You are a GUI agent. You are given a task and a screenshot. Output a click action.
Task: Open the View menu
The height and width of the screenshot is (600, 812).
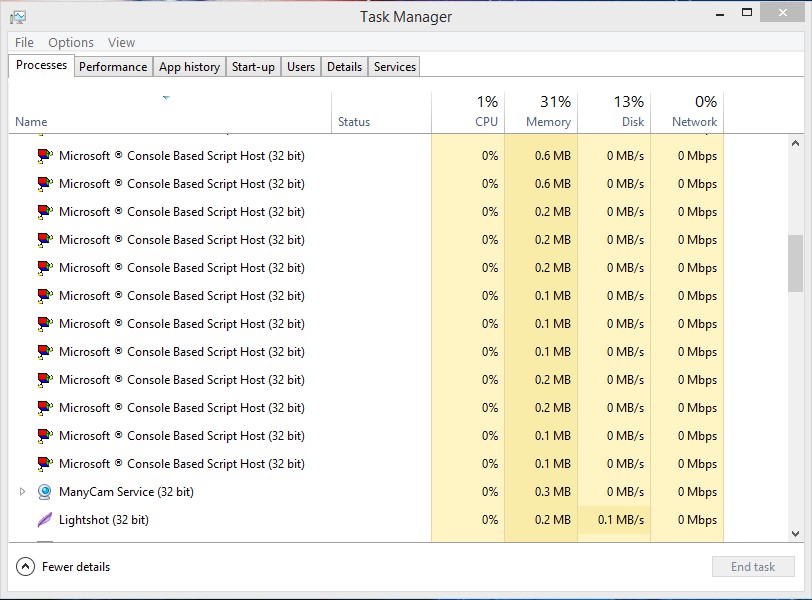[x=122, y=43]
